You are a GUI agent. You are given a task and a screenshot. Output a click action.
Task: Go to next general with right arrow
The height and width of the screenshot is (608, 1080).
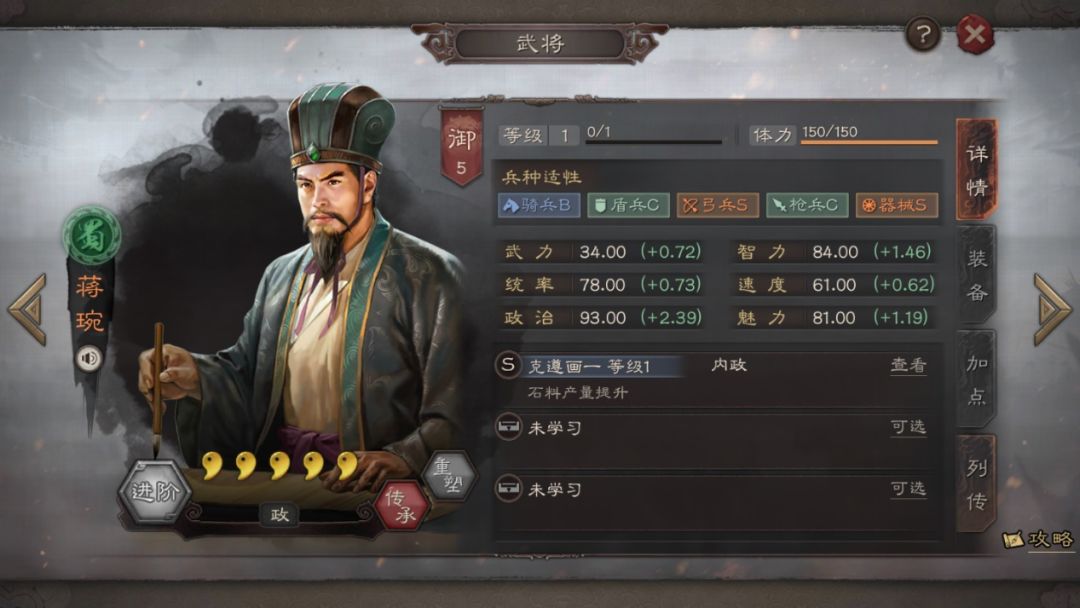pos(1052,309)
